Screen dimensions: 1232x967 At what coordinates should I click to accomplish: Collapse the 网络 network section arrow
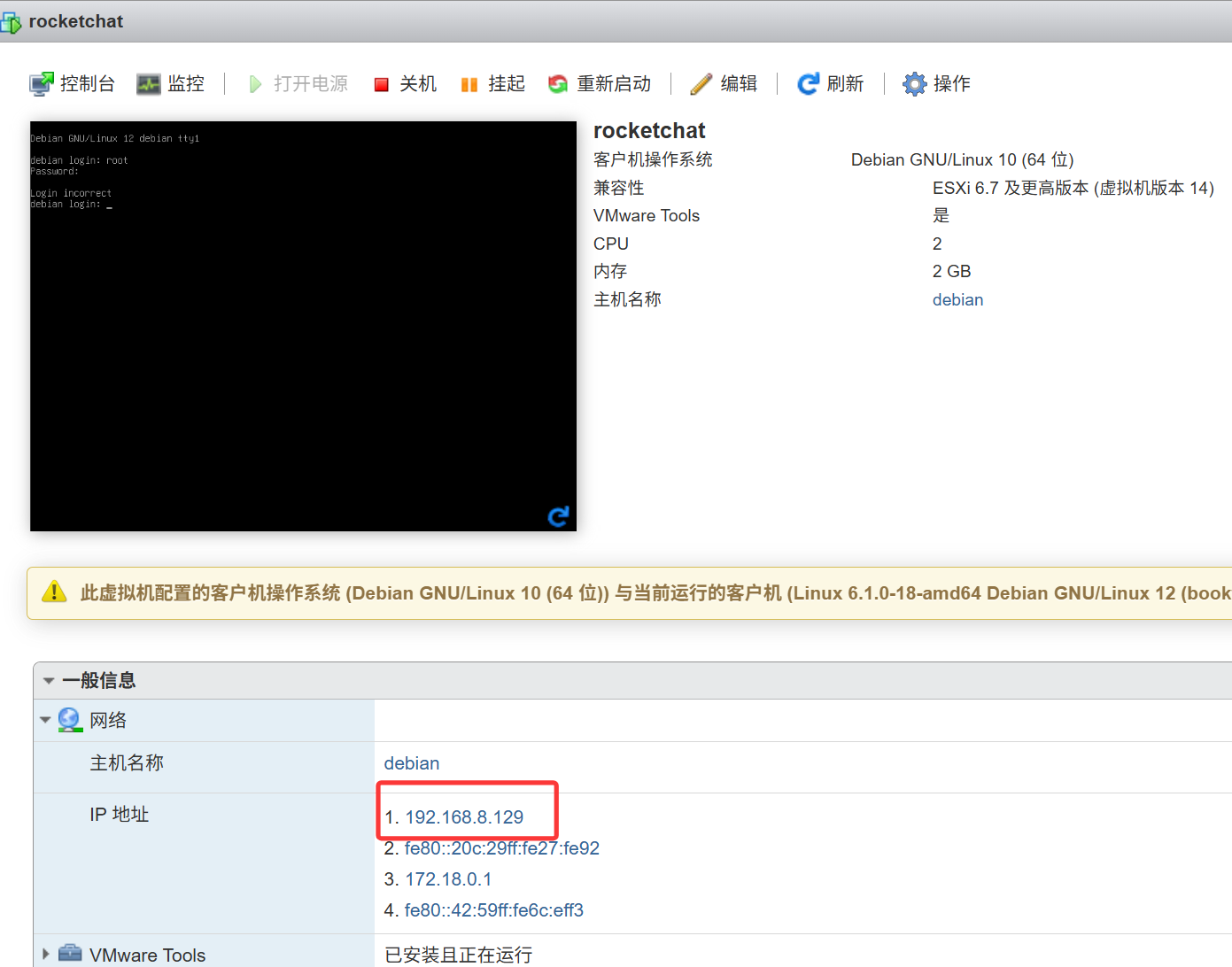[x=45, y=720]
